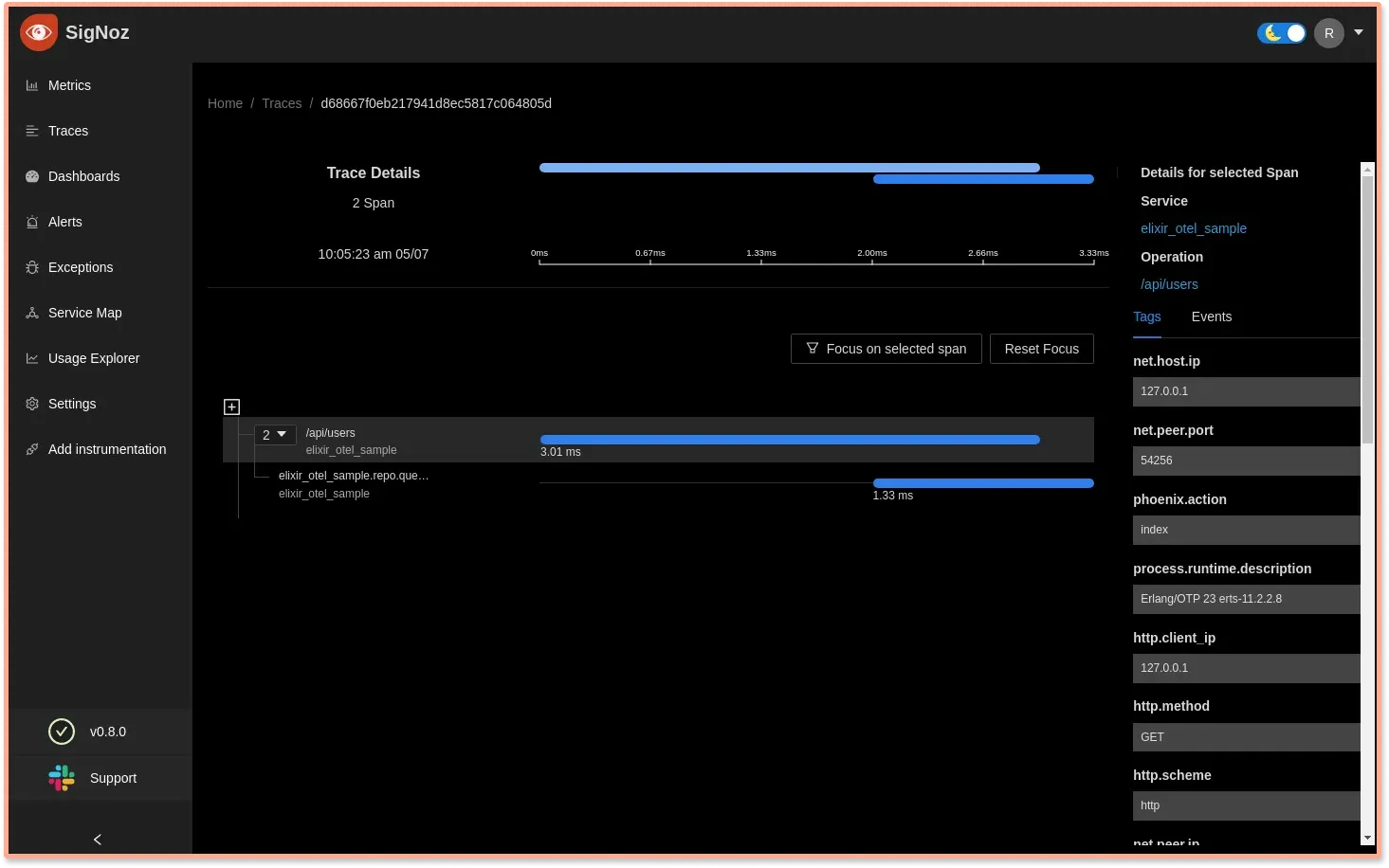The height and width of the screenshot is (868, 1389).
Task: Toggle the dark mode theme switch
Action: (1282, 33)
